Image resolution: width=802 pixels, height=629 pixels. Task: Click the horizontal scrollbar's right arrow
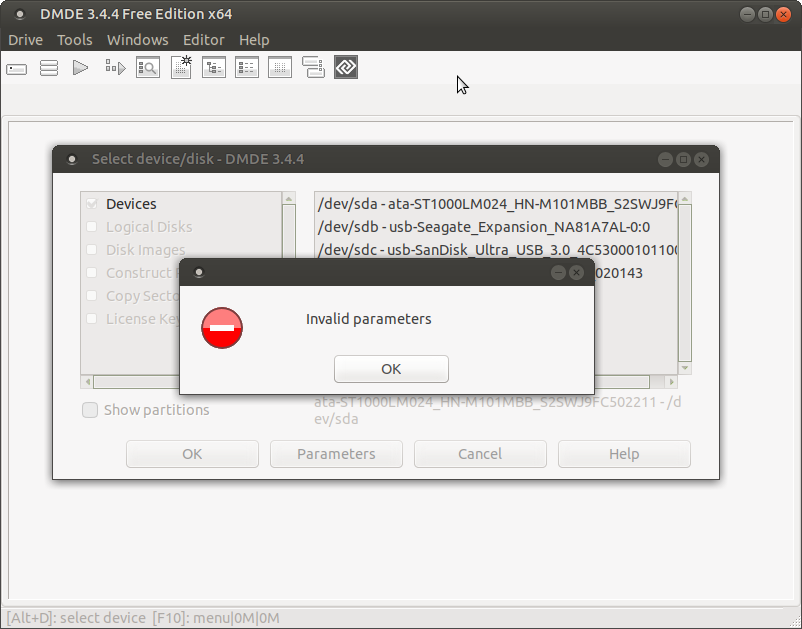click(672, 381)
